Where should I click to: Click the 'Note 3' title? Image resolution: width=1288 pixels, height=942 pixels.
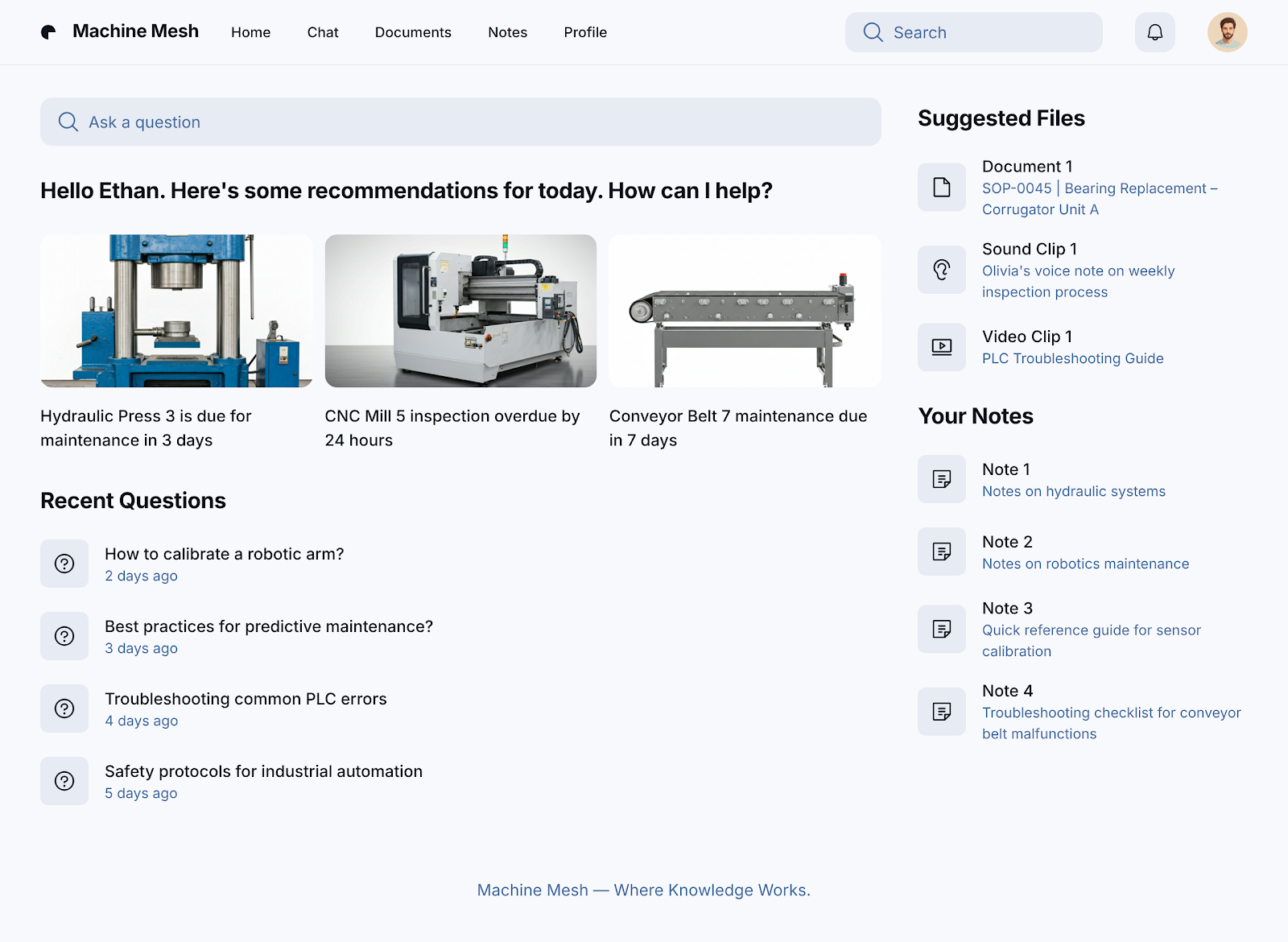click(x=1007, y=609)
